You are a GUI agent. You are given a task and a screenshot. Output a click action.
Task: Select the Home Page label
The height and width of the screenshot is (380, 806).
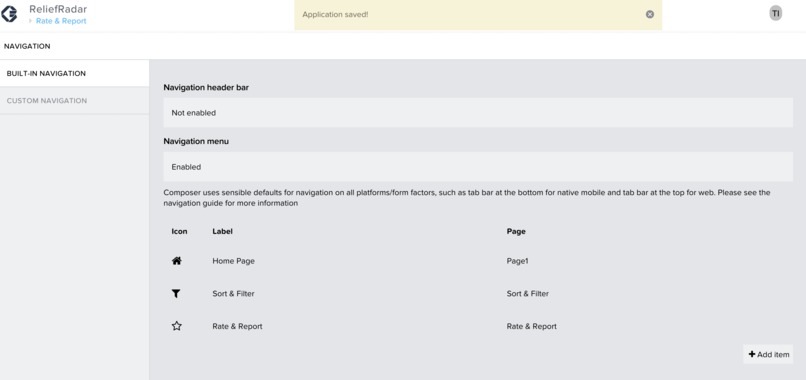(x=233, y=261)
